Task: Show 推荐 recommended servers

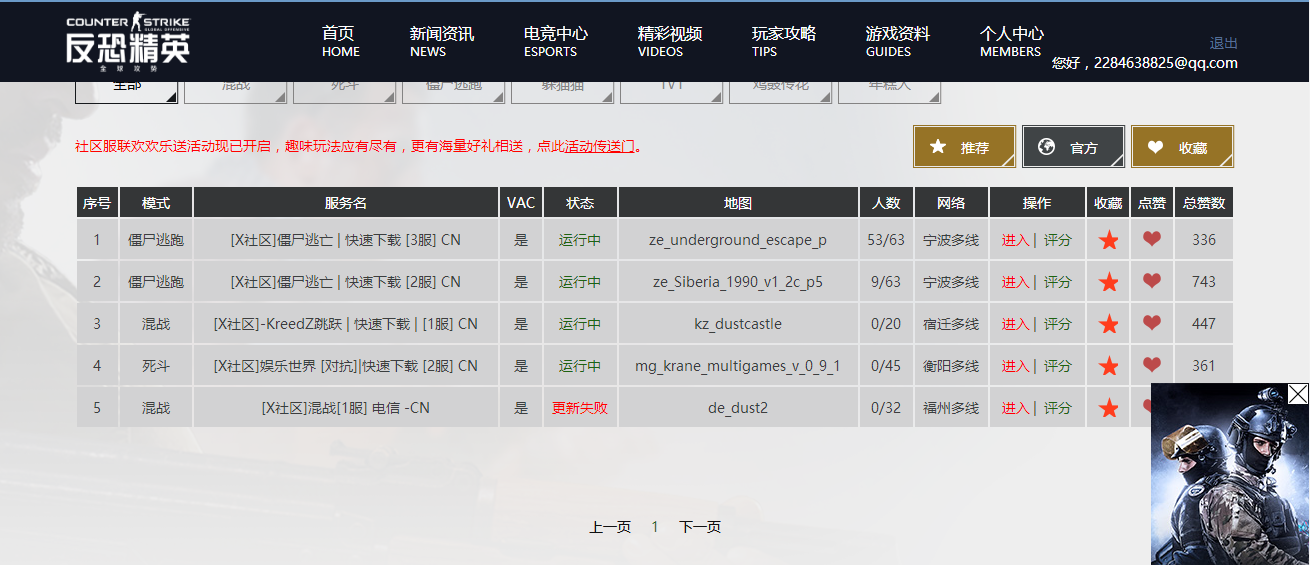Action: coord(964,147)
